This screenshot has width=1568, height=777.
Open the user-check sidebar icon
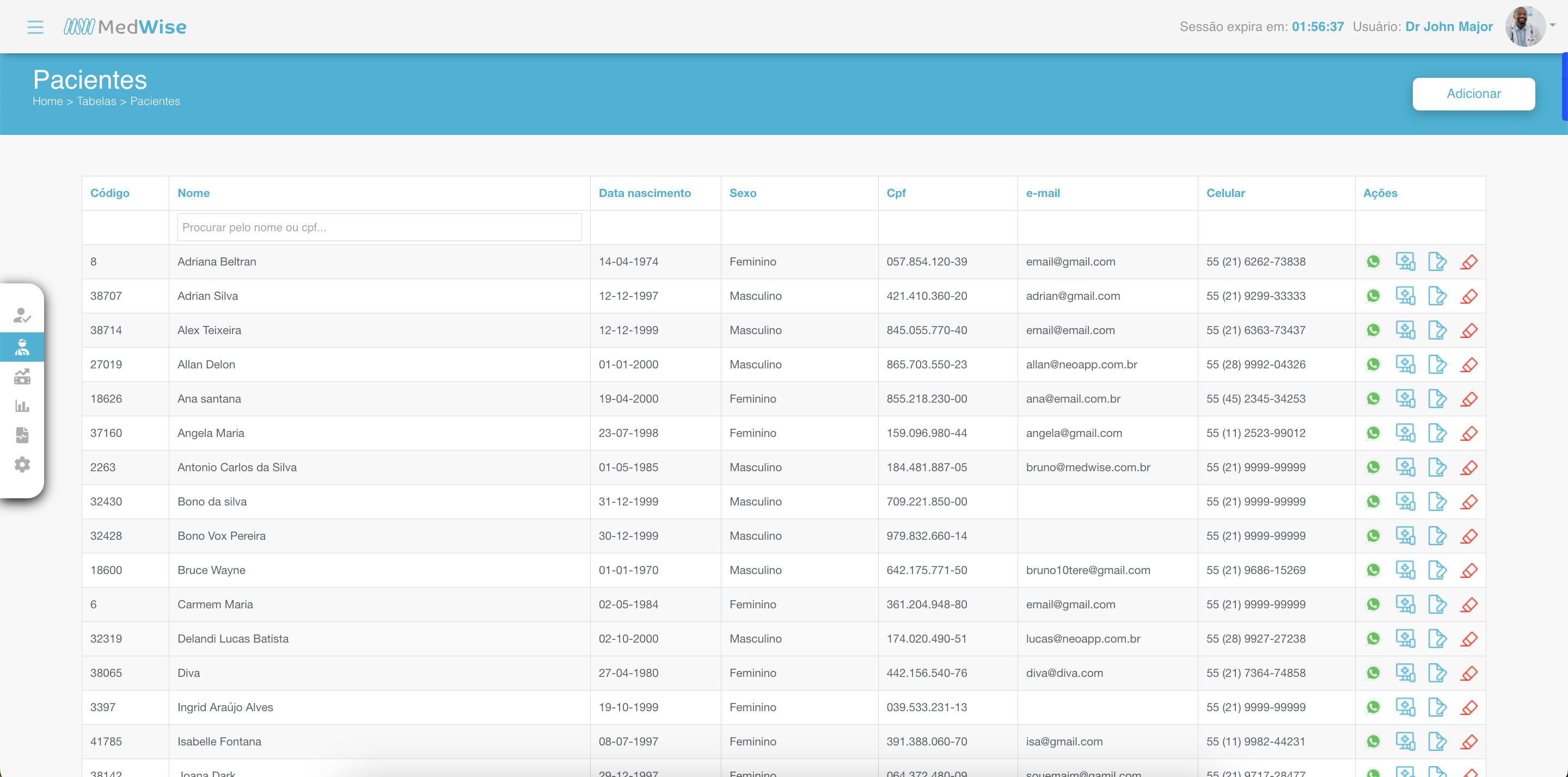[22, 315]
